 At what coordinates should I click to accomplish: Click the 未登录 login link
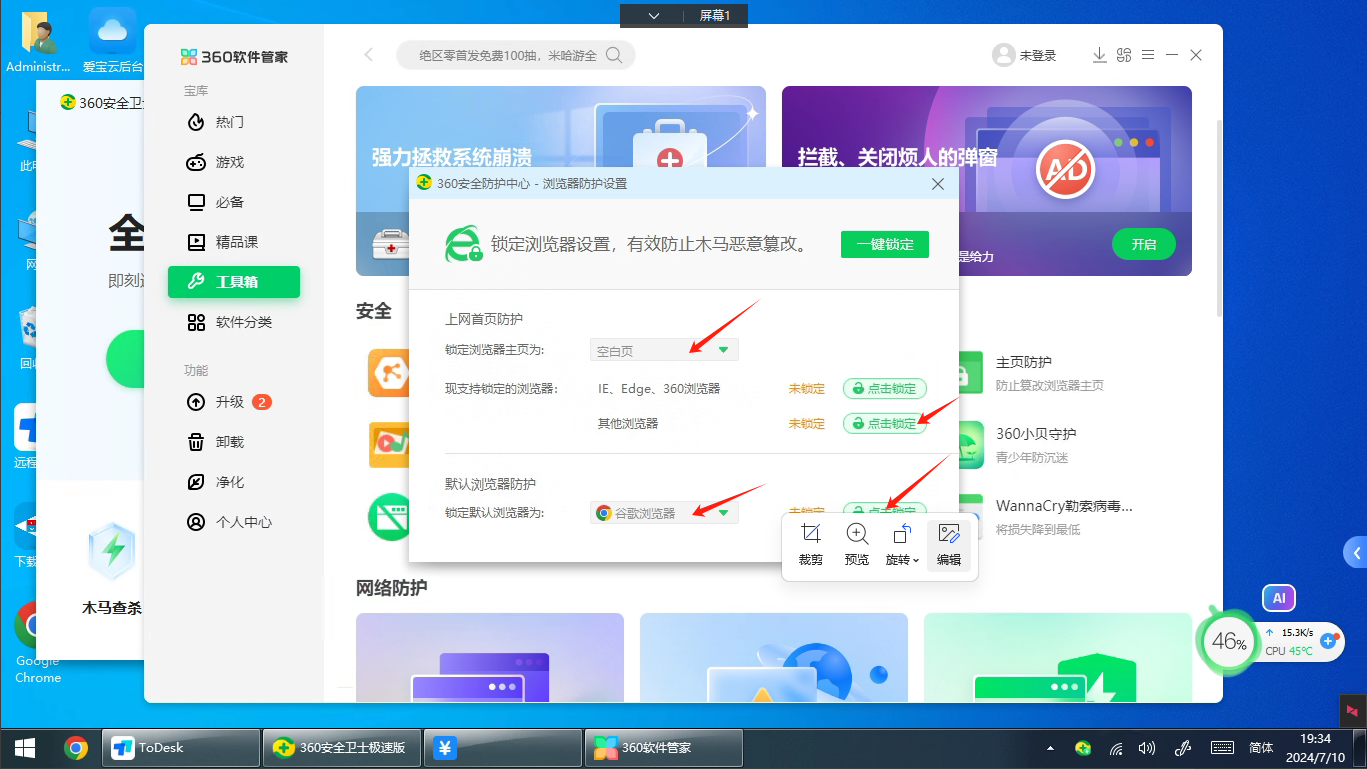(1038, 56)
